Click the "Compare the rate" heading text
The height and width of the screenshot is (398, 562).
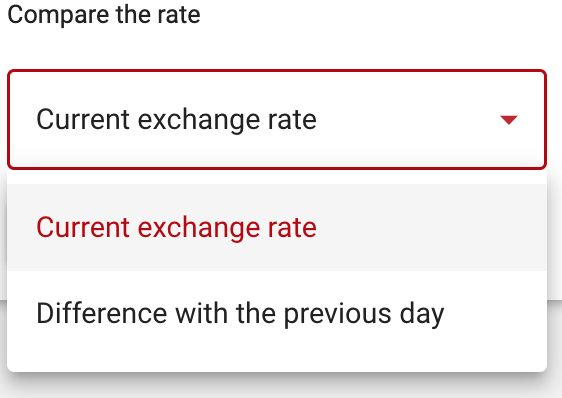[104, 15]
